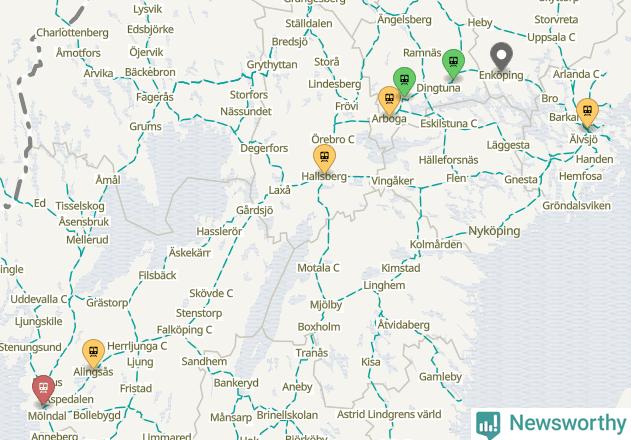Screen dimensions: 631x440
Task: Click the Motala C station label
Action: coord(318,268)
